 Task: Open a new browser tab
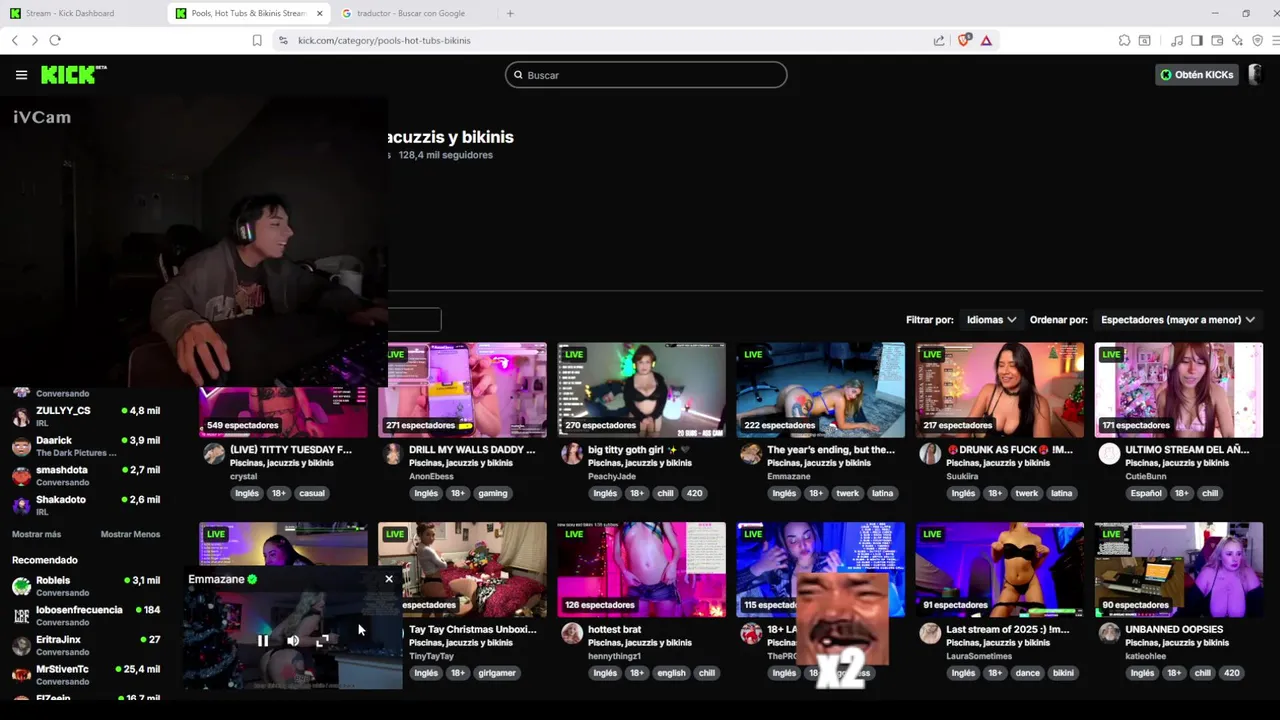(x=510, y=13)
